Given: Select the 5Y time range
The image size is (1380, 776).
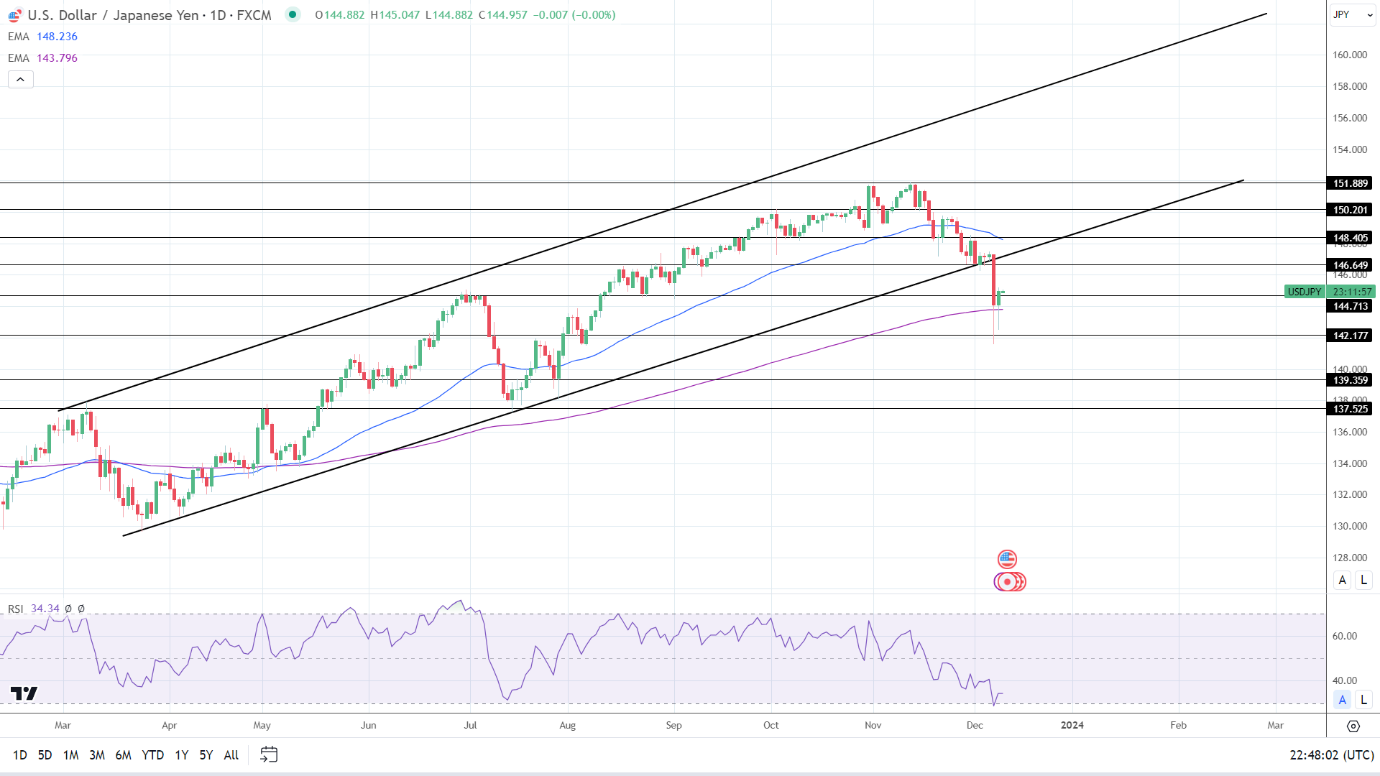Looking at the screenshot, I should pyautogui.click(x=205, y=755).
